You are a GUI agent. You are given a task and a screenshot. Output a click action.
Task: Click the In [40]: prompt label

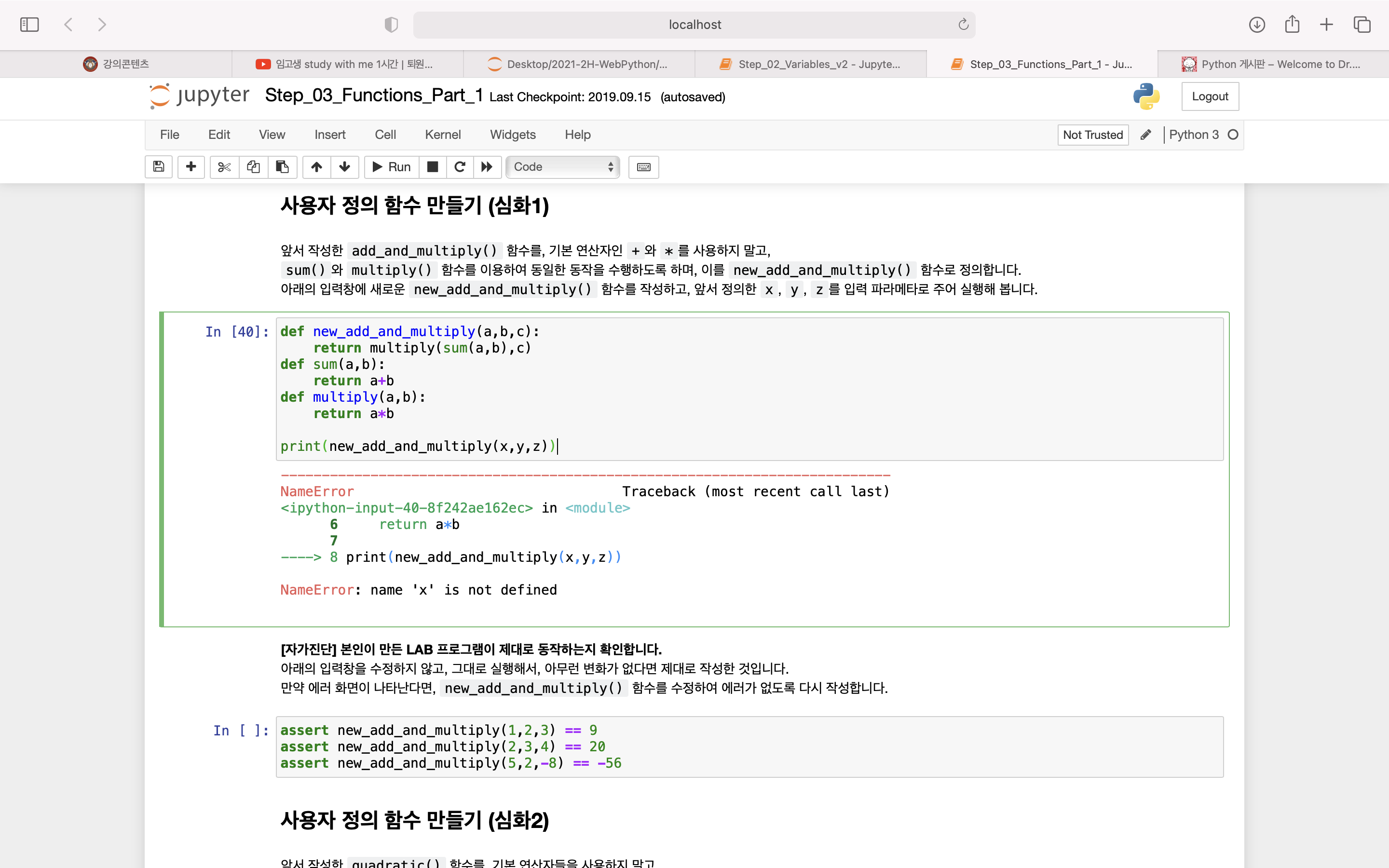click(237, 332)
